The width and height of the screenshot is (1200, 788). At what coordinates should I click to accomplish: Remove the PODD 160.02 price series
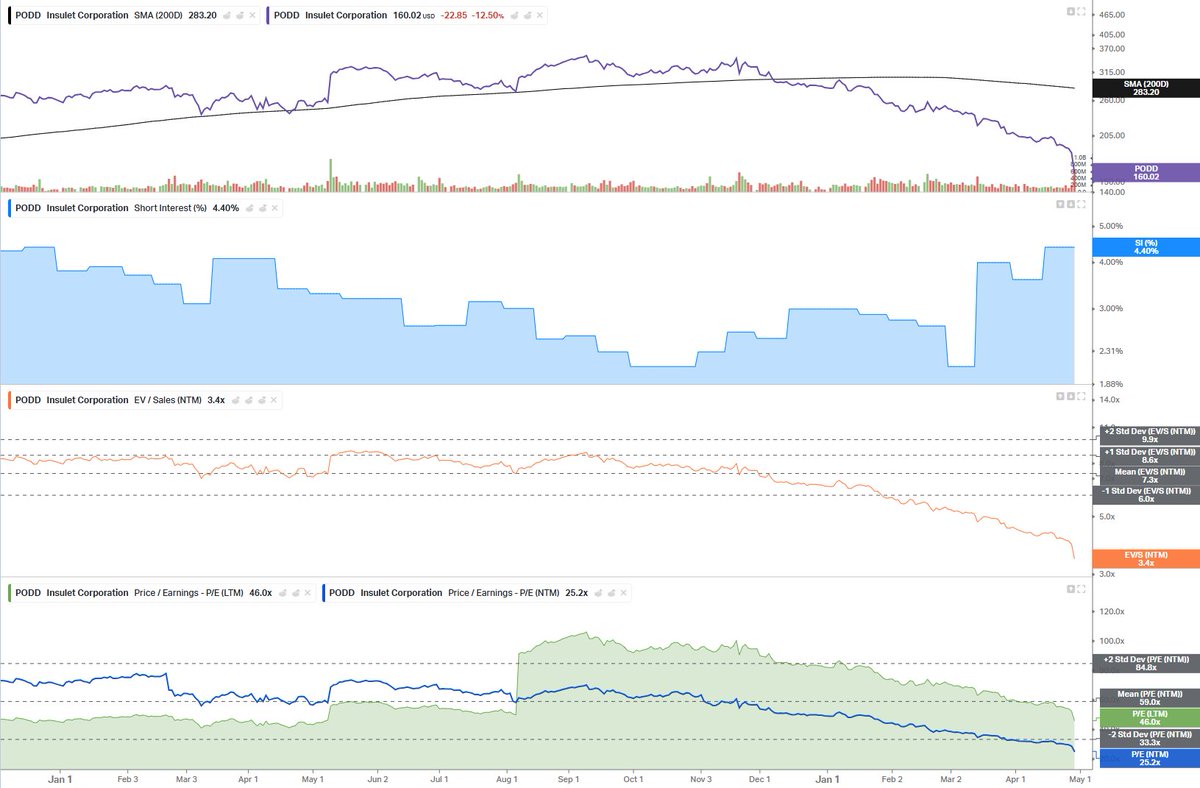[539, 15]
